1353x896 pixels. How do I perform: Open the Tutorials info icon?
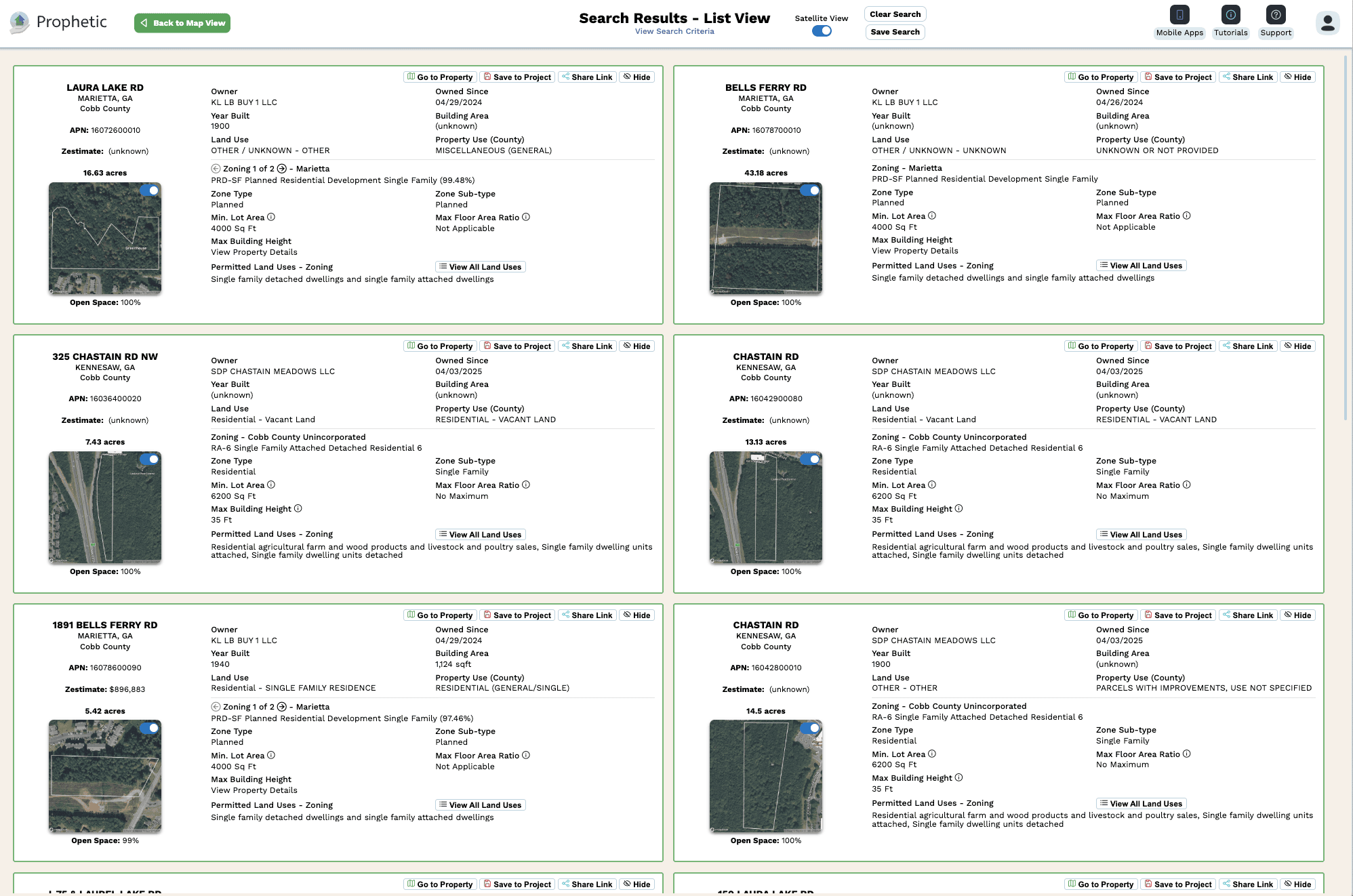[1230, 15]
